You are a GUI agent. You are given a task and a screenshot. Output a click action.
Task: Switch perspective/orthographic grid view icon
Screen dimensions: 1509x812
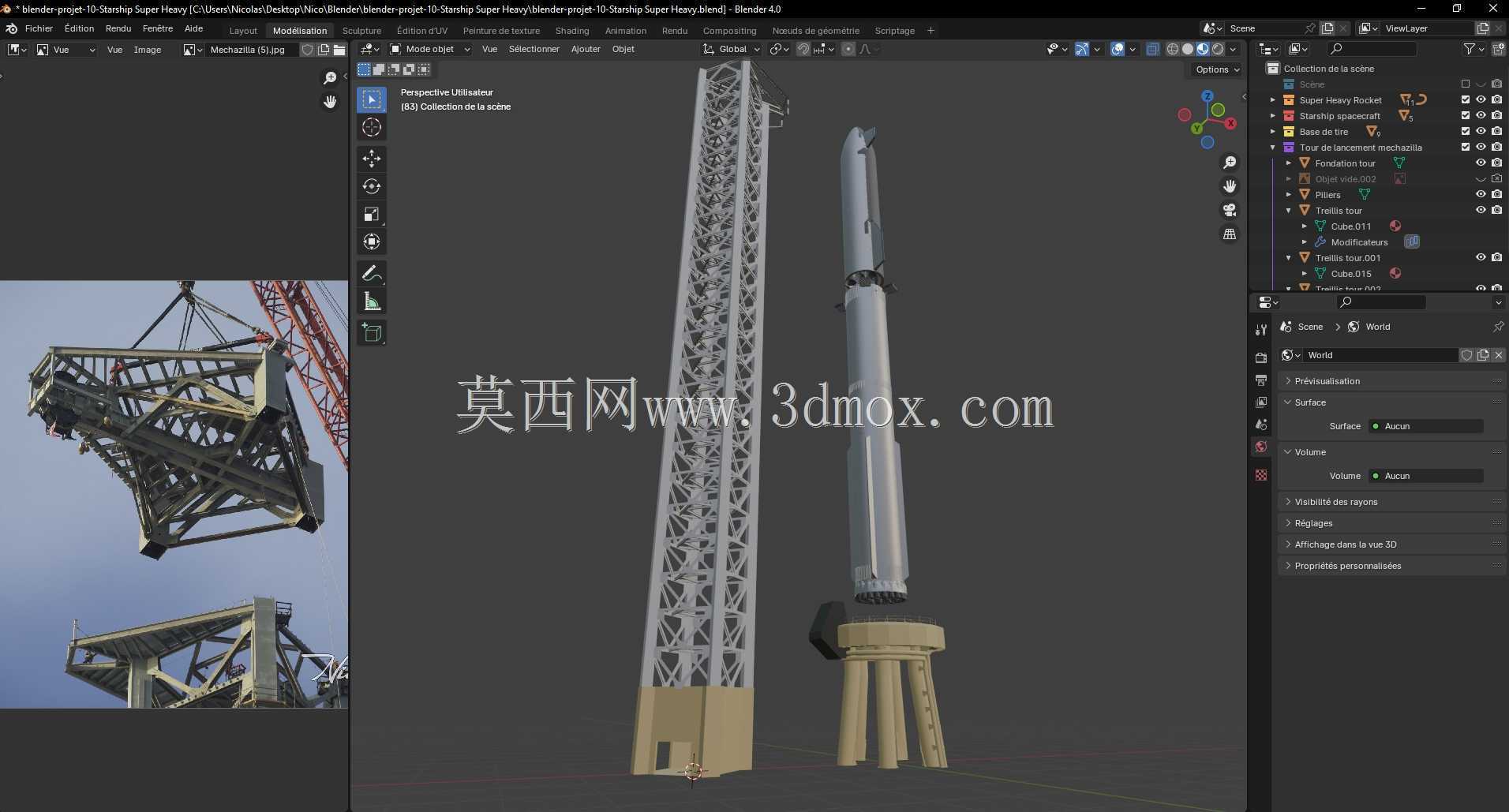coord(1230,234)
